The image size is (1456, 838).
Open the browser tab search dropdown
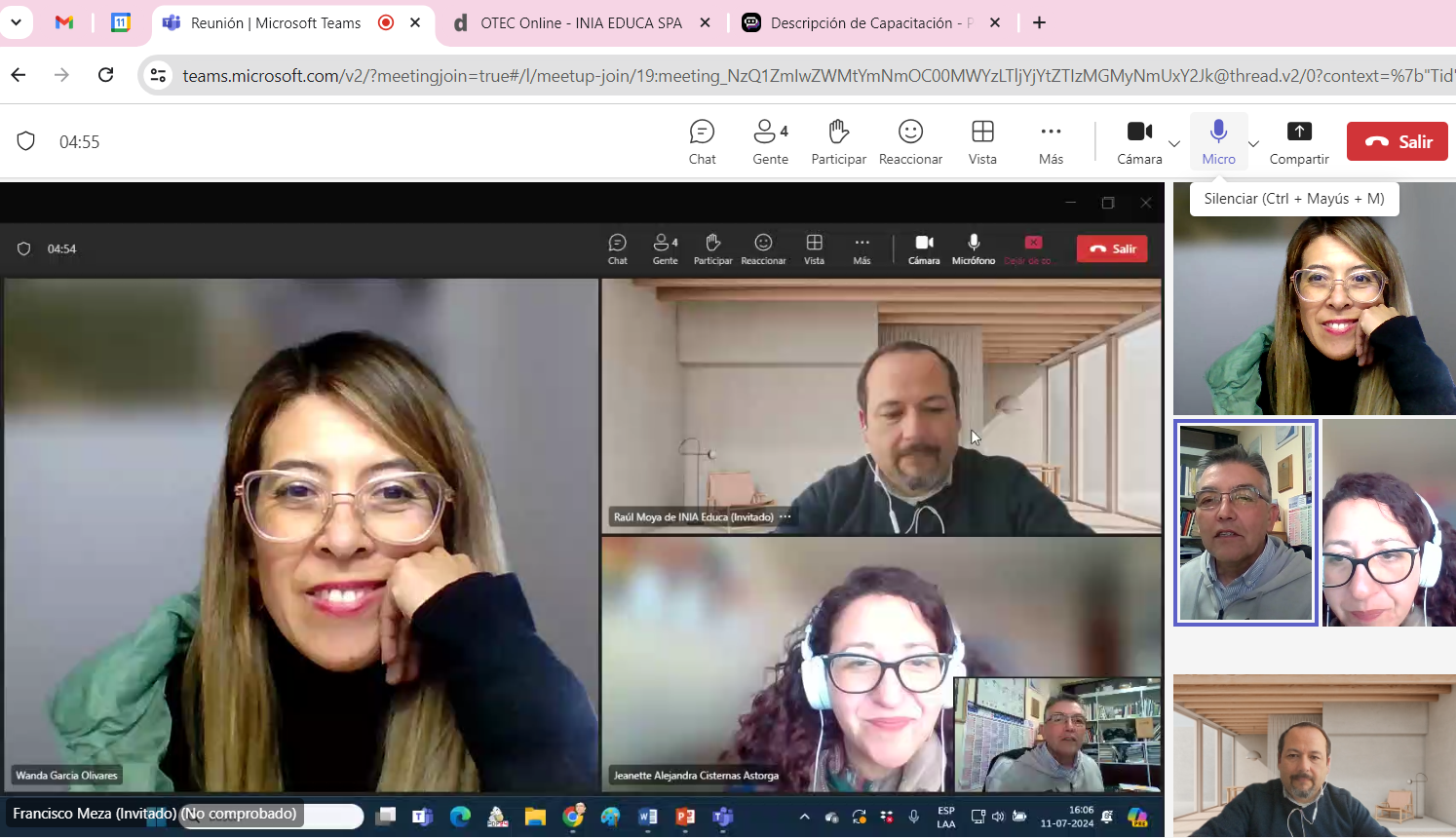(x=17, y=22)
